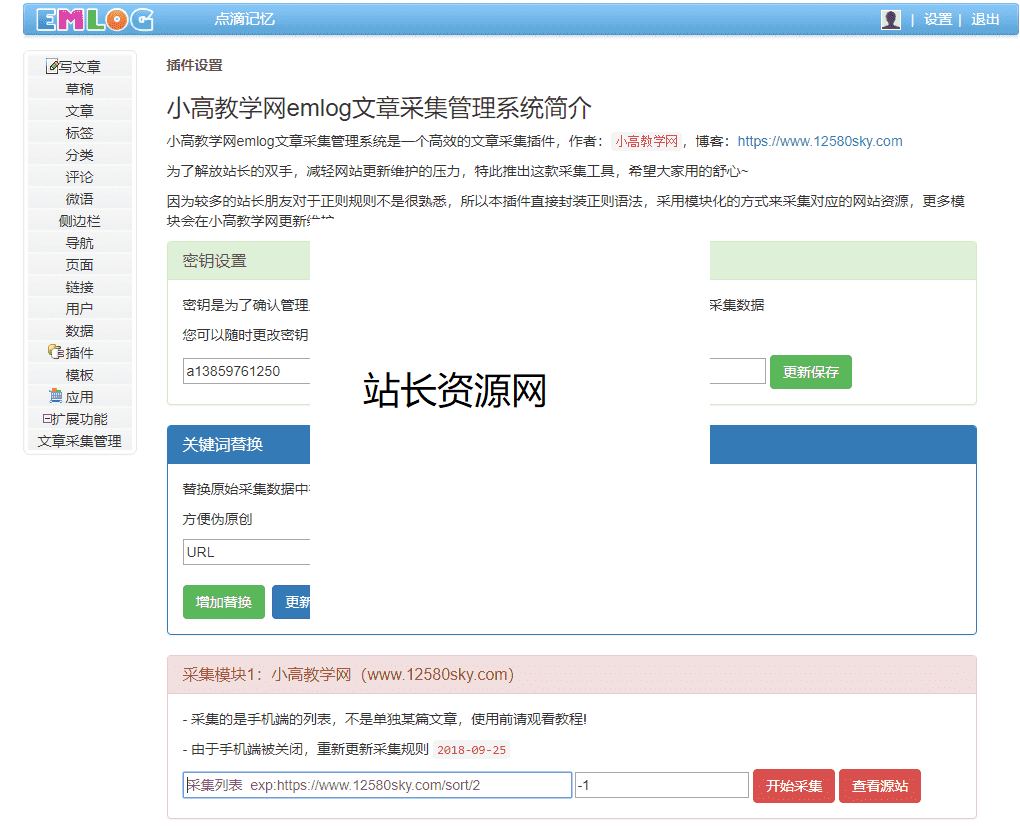This screenshot has width=1020, height=838.
Task: Select 侧边栏 in the sidebar menu
Action: [x=79, y=221]
